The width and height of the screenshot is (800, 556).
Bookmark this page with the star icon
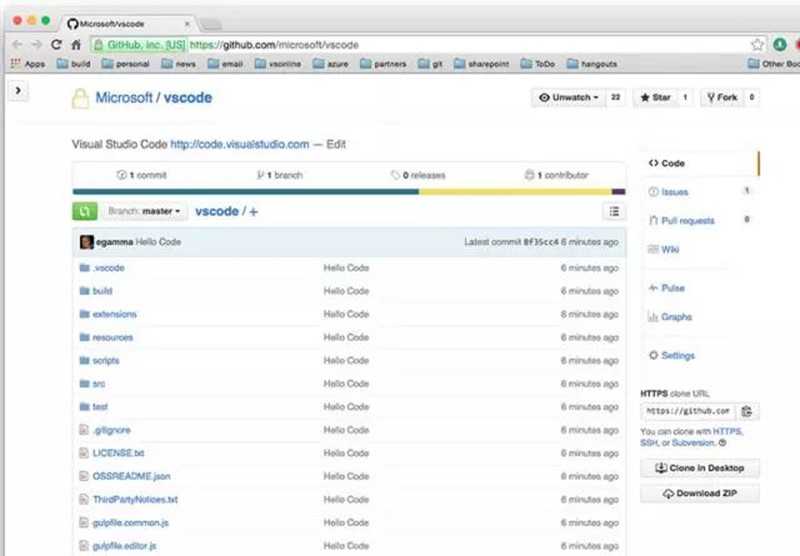[x=757, y=45]
